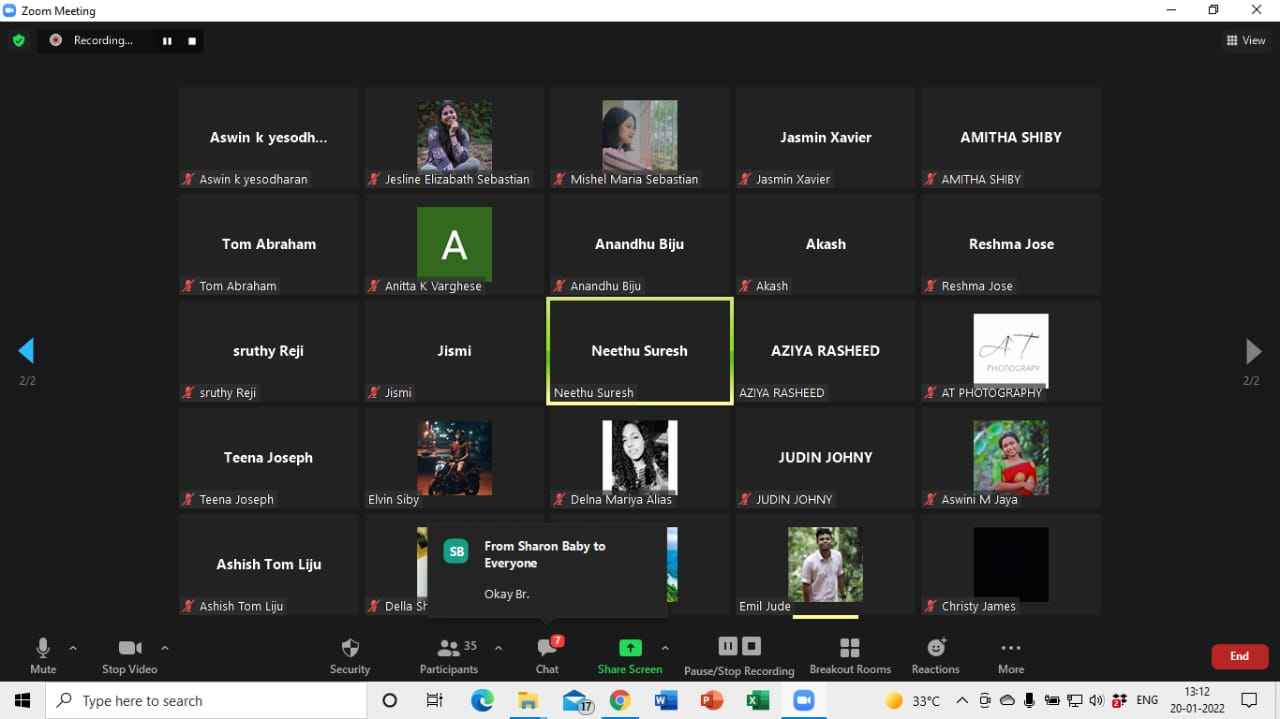Open the Chat panel

pyautogui.click(x=547, y=654)
